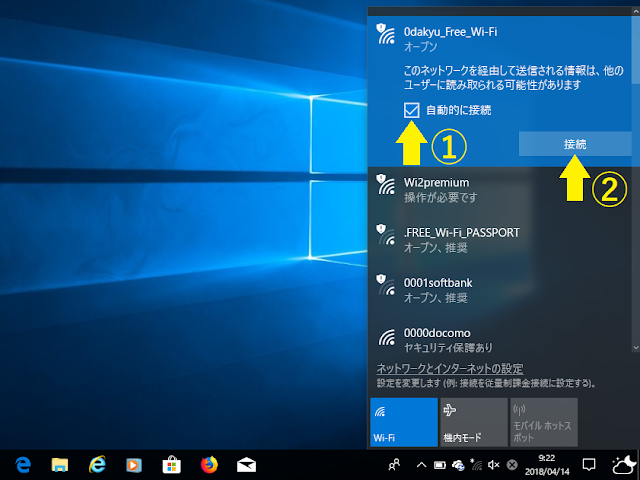Tick the 自動的に接続 checkbox
640x480 pixels.
pos(411,110)
